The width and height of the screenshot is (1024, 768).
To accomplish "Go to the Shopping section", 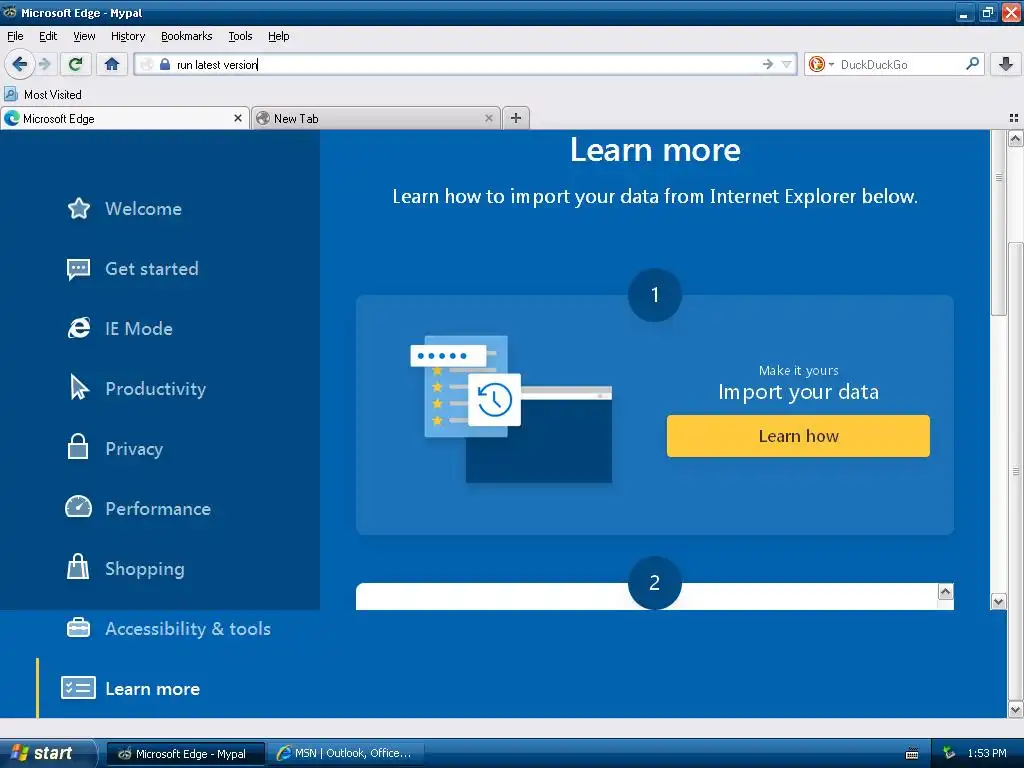I will click(x=145, y=569).
